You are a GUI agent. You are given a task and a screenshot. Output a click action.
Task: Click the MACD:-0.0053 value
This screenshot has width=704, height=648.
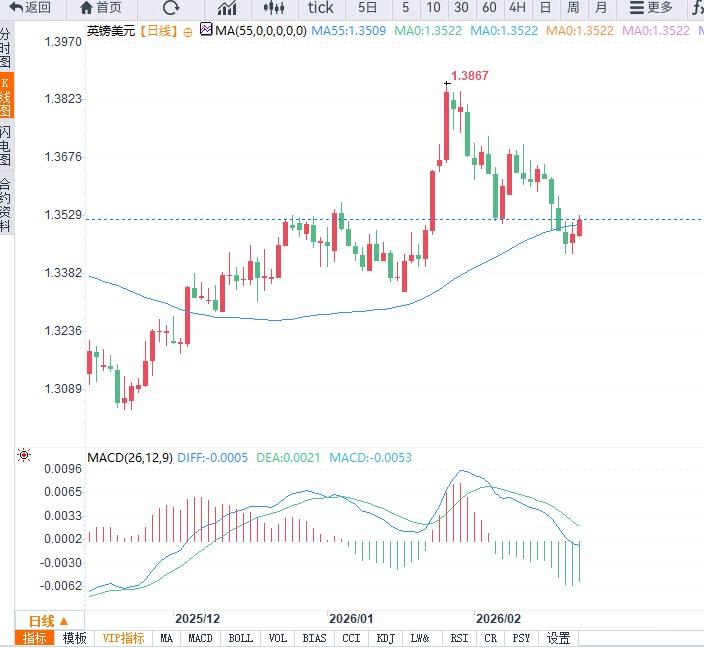[x=370, y=458]
